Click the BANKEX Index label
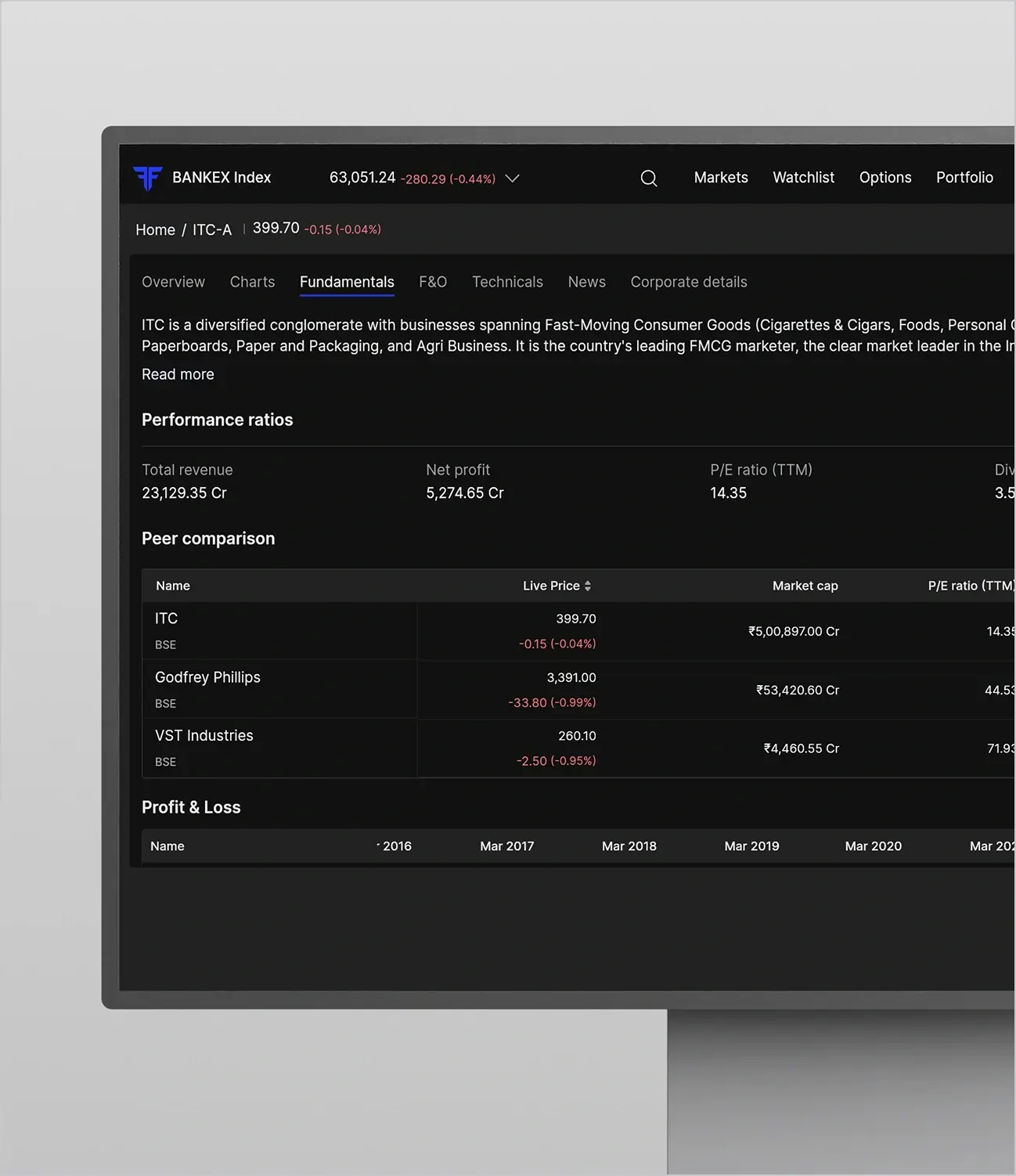This screenshot has height=1176, width=1016. pos(222,178)
